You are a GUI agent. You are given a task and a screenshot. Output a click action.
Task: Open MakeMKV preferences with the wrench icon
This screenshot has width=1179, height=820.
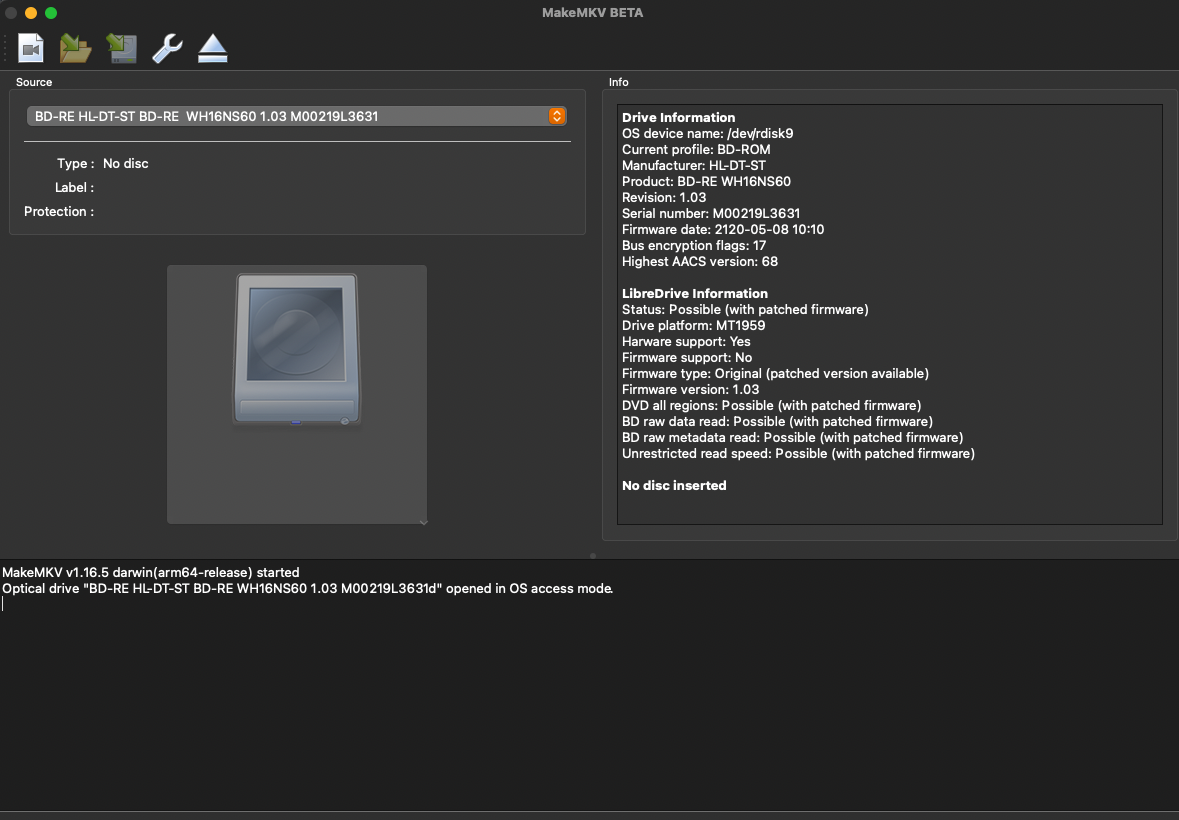[x=166, y=47]
